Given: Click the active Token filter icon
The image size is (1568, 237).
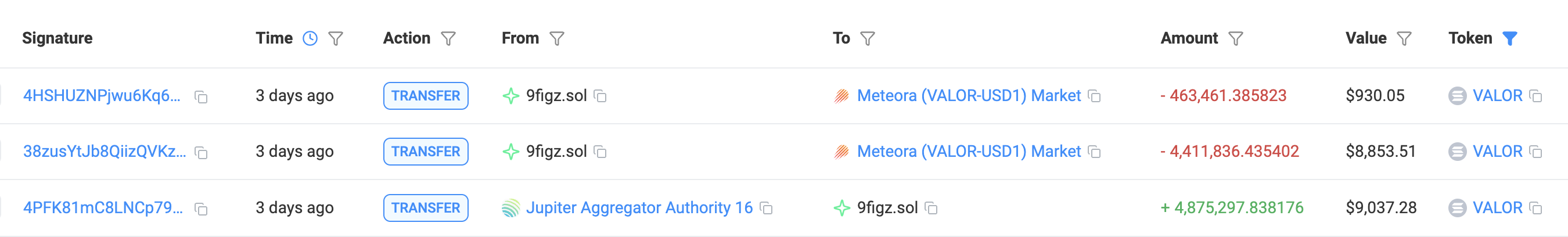Looking at the screenshot, I should (x=1509, y=39).
